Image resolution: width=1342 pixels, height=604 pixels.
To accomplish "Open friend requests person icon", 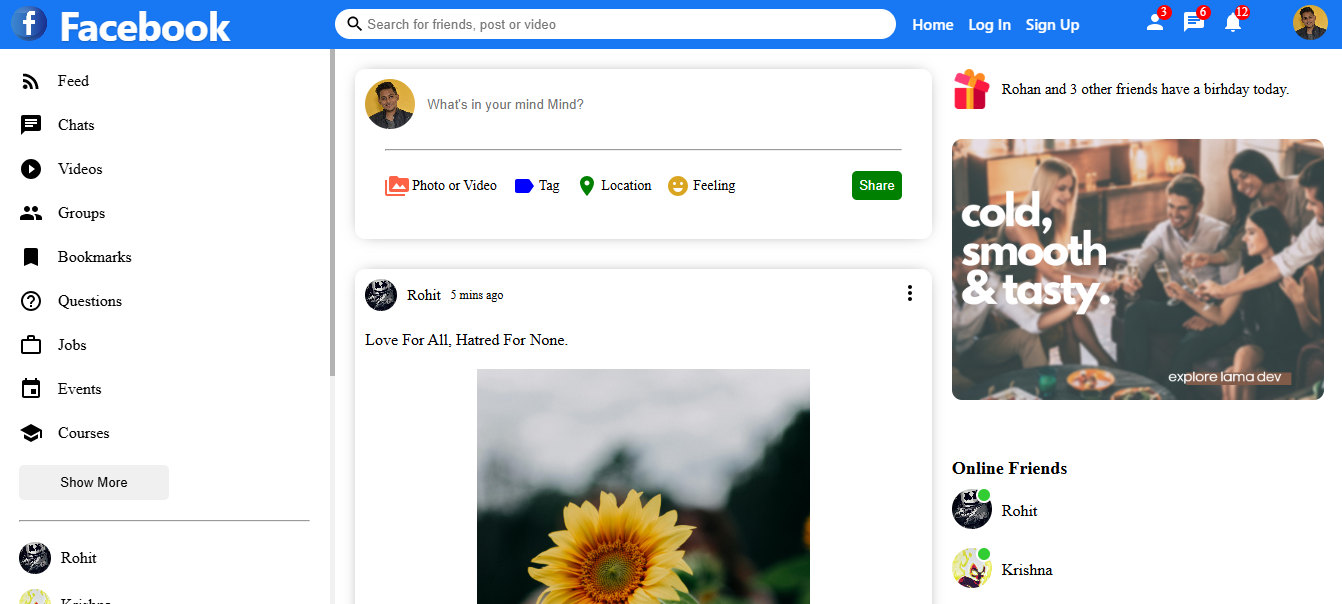I will pos(1155,22).
